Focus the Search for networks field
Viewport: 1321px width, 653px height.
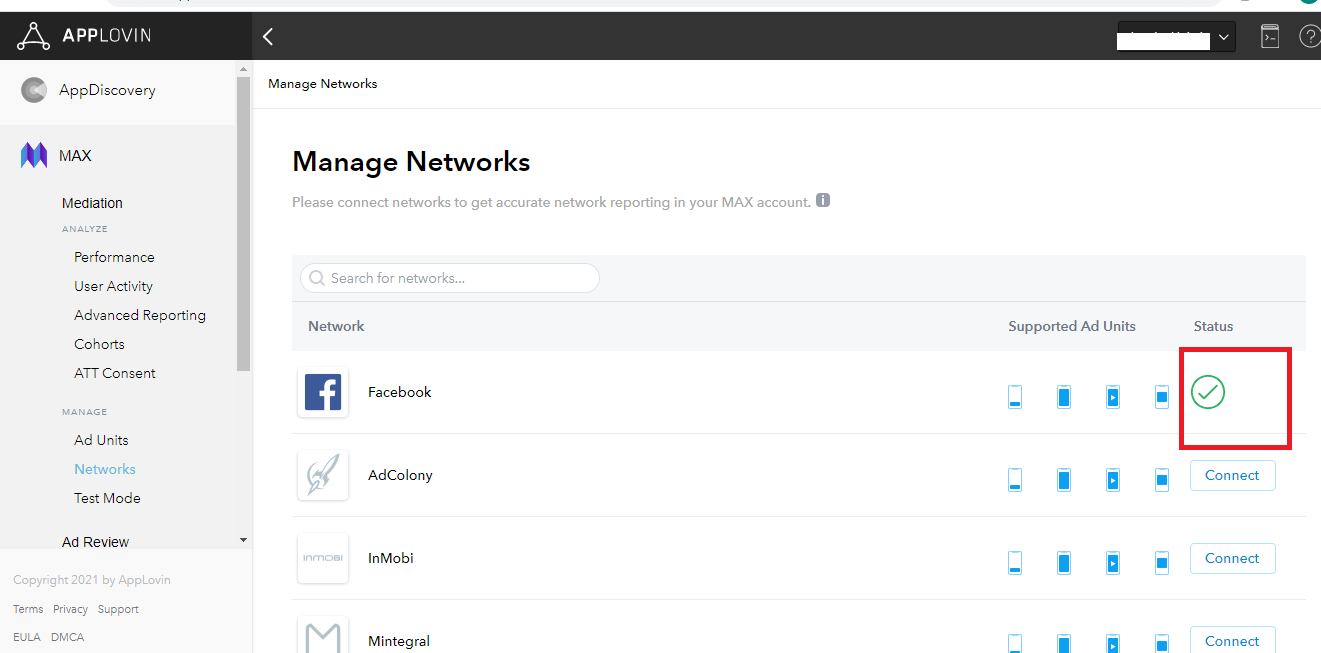[449, 278]
